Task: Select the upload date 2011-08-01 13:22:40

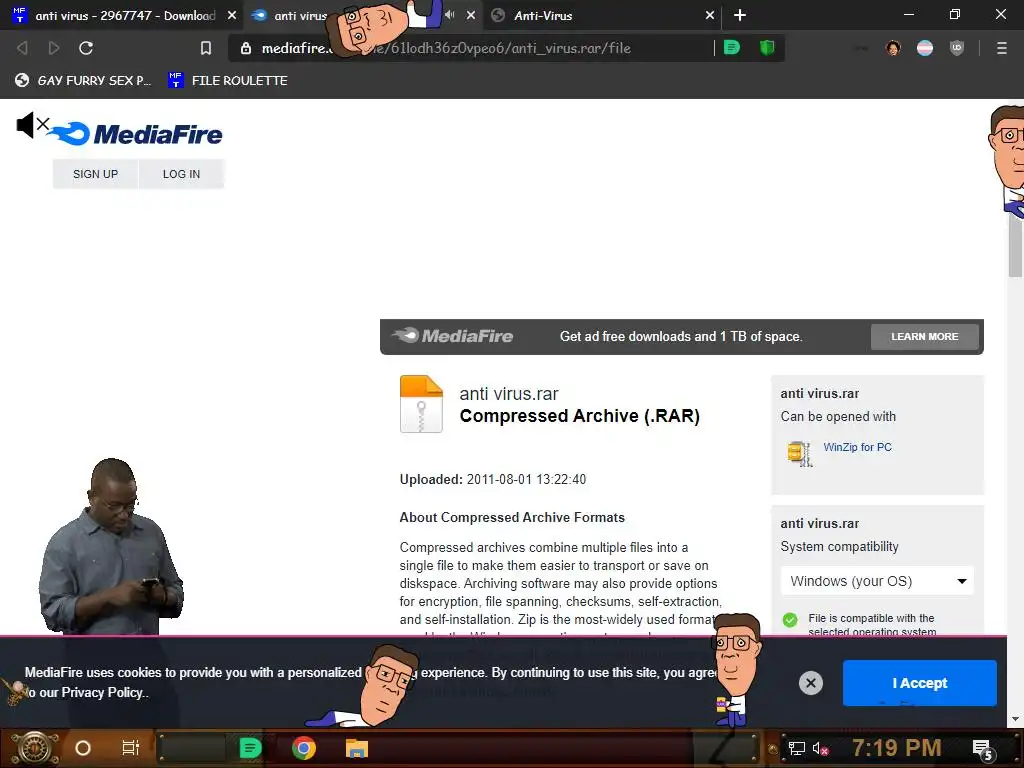Action: pyautogui.click(x=526, y=479)
